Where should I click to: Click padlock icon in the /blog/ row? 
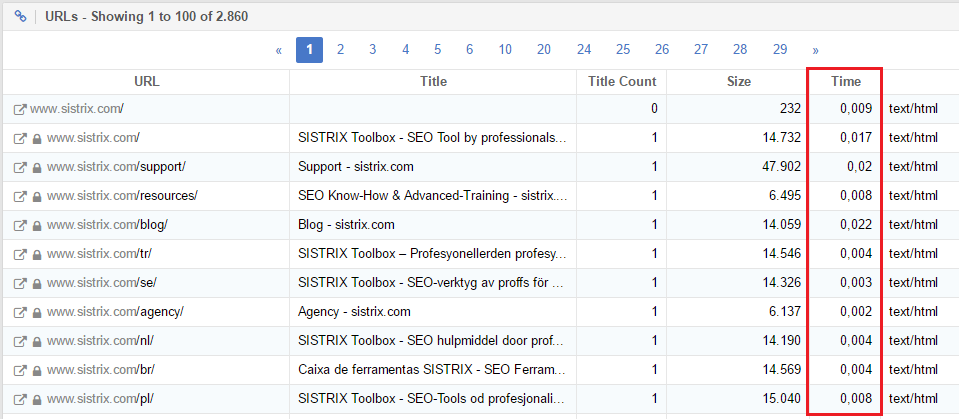click(37, 225)
